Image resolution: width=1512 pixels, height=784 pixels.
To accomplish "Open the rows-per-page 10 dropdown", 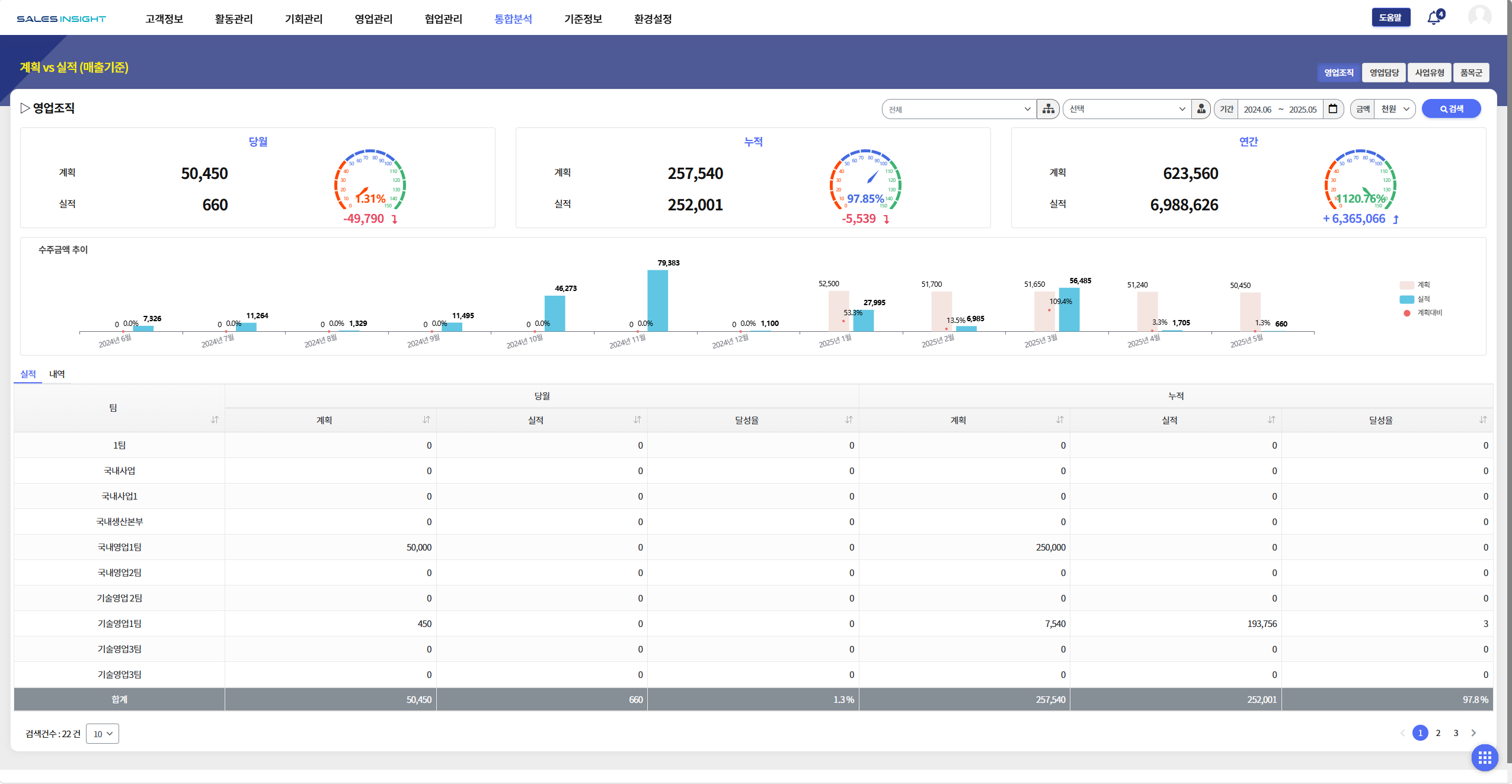I will pos(103,734).
